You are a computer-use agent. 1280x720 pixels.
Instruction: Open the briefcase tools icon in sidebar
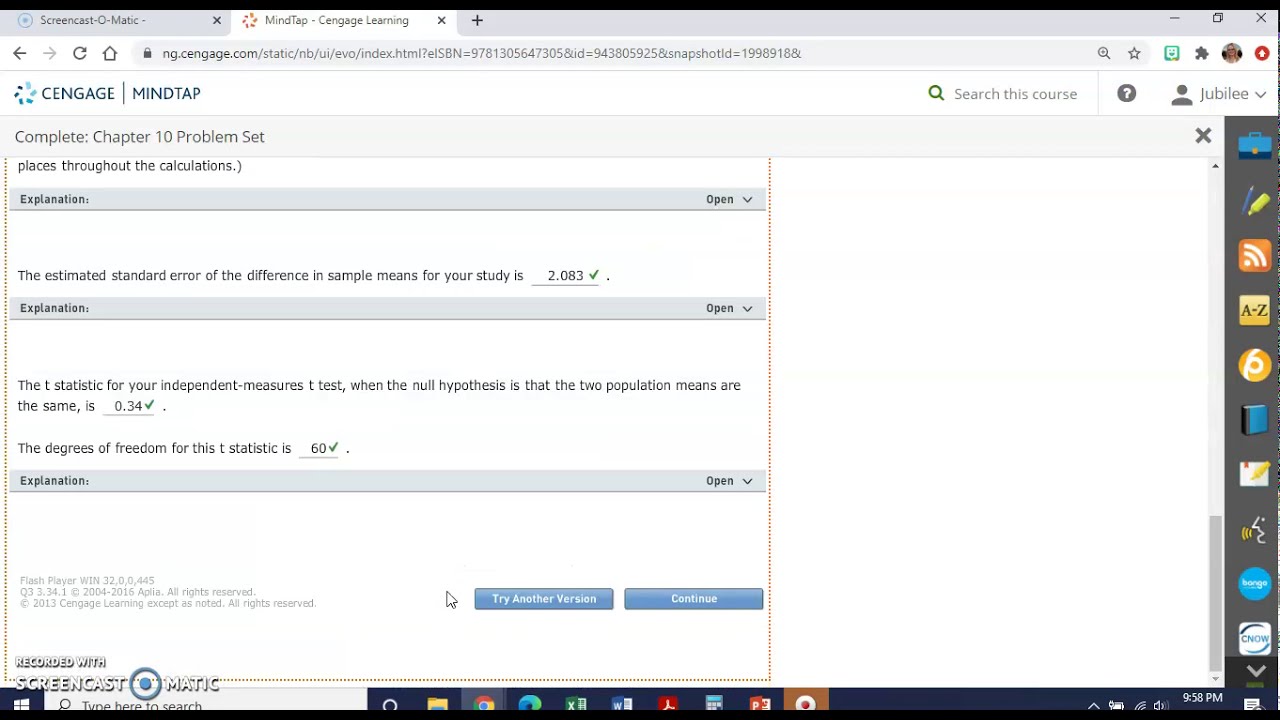tap(1254, 147)
